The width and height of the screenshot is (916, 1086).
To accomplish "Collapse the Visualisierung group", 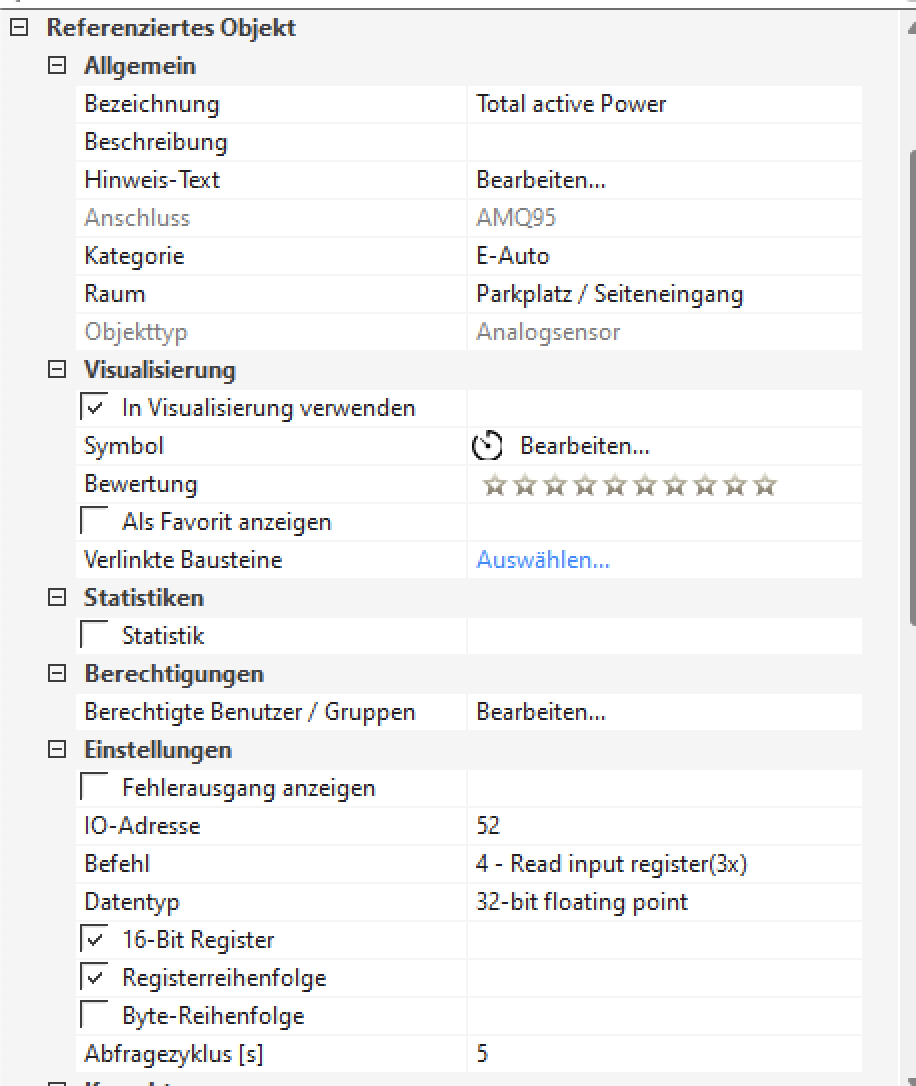I will tap(57, 370).
